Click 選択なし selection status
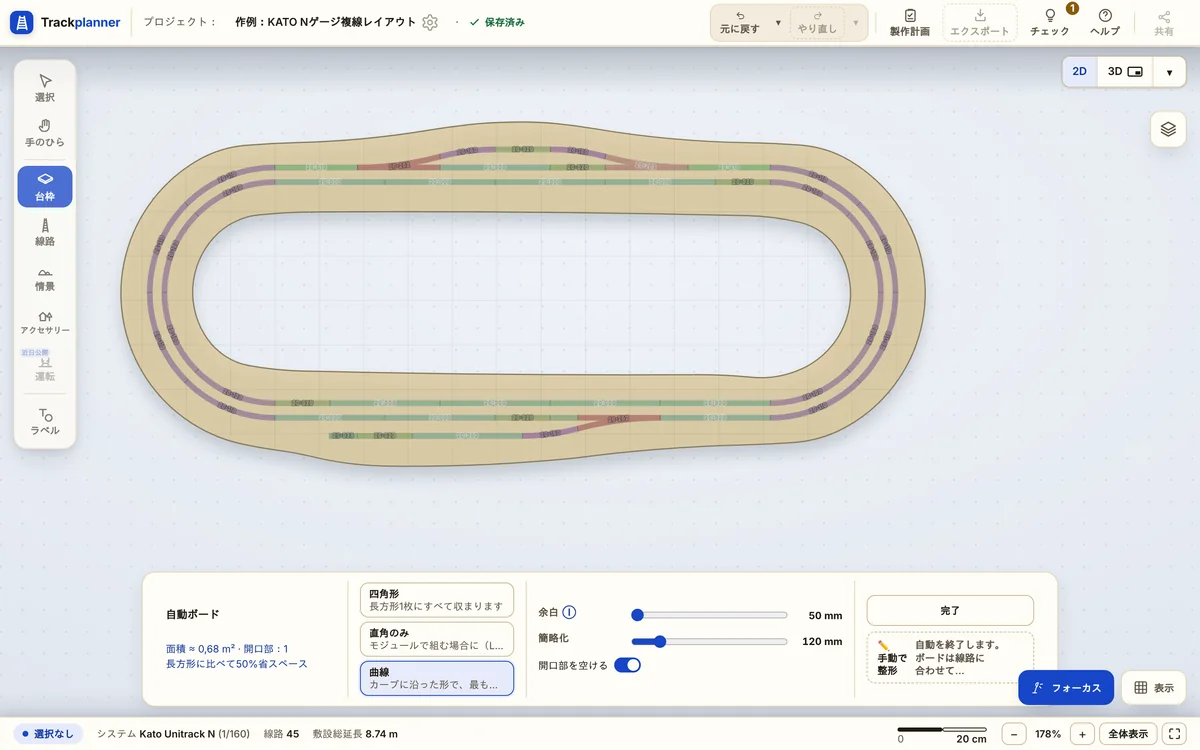The image size is (1200, 750). [x=48, y=734]
